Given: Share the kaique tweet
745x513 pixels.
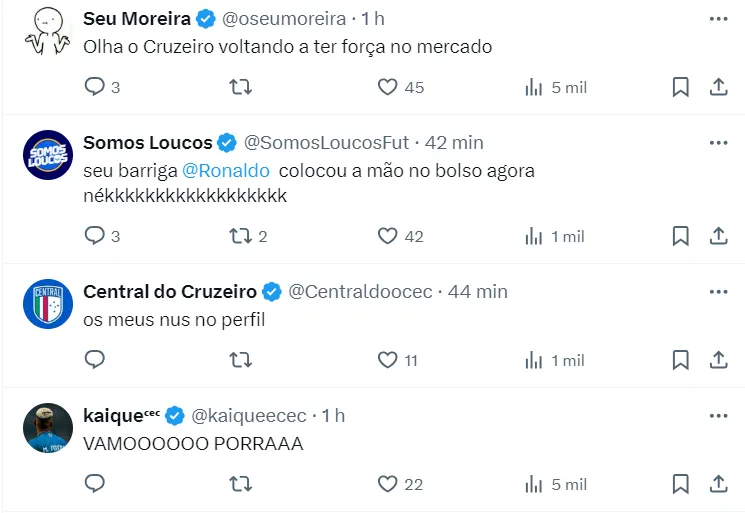Looking at the screenshot, I should tap(718, 484).
